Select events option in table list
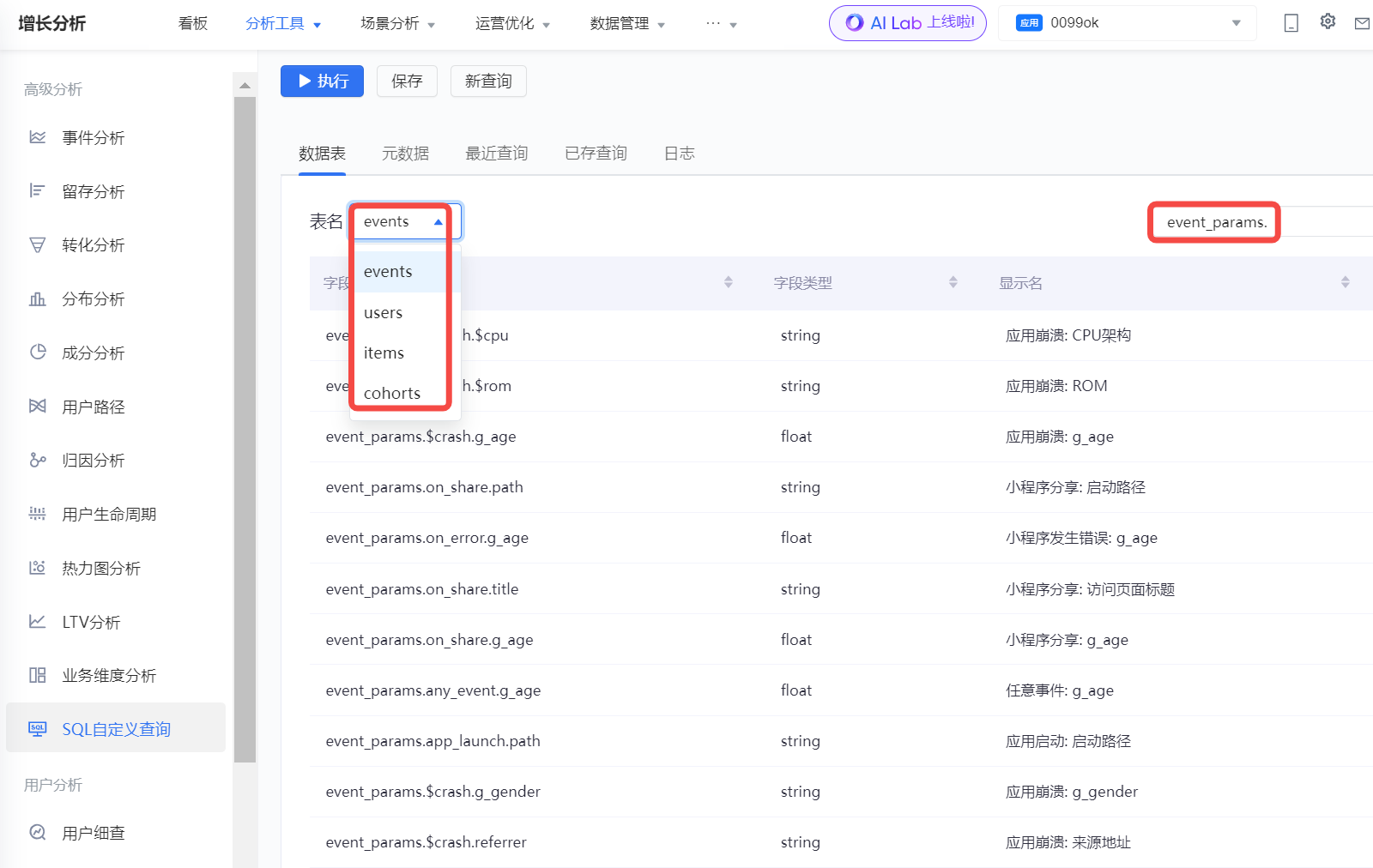The image size is (1373, 868). (x=405, y=271)
